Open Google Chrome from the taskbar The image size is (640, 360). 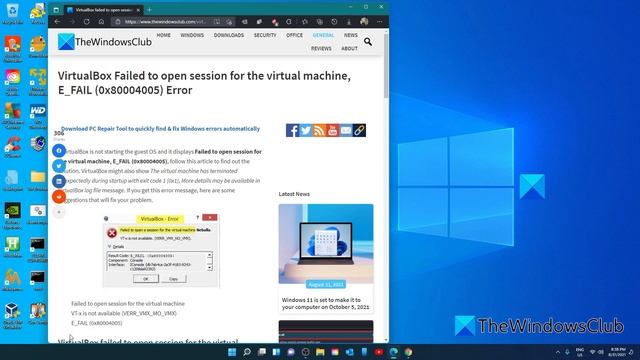tap(408, 352)
